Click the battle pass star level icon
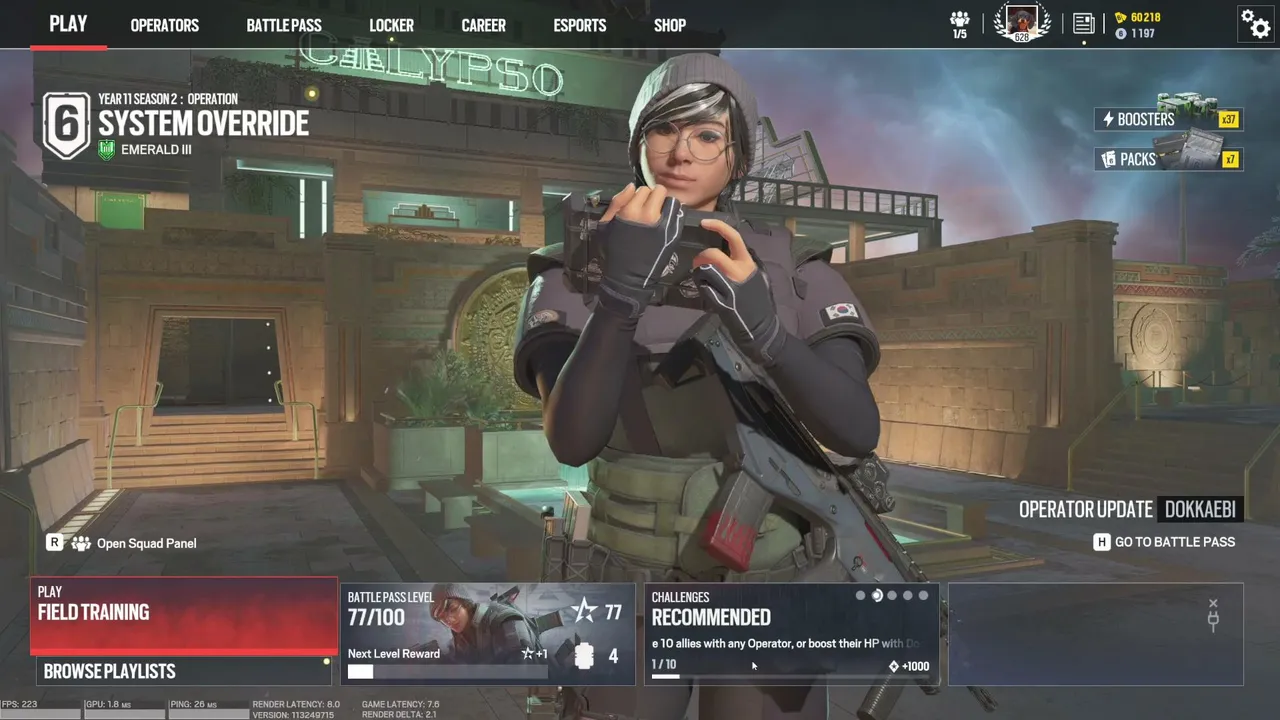1280x720 pixels. pos(584,611)
